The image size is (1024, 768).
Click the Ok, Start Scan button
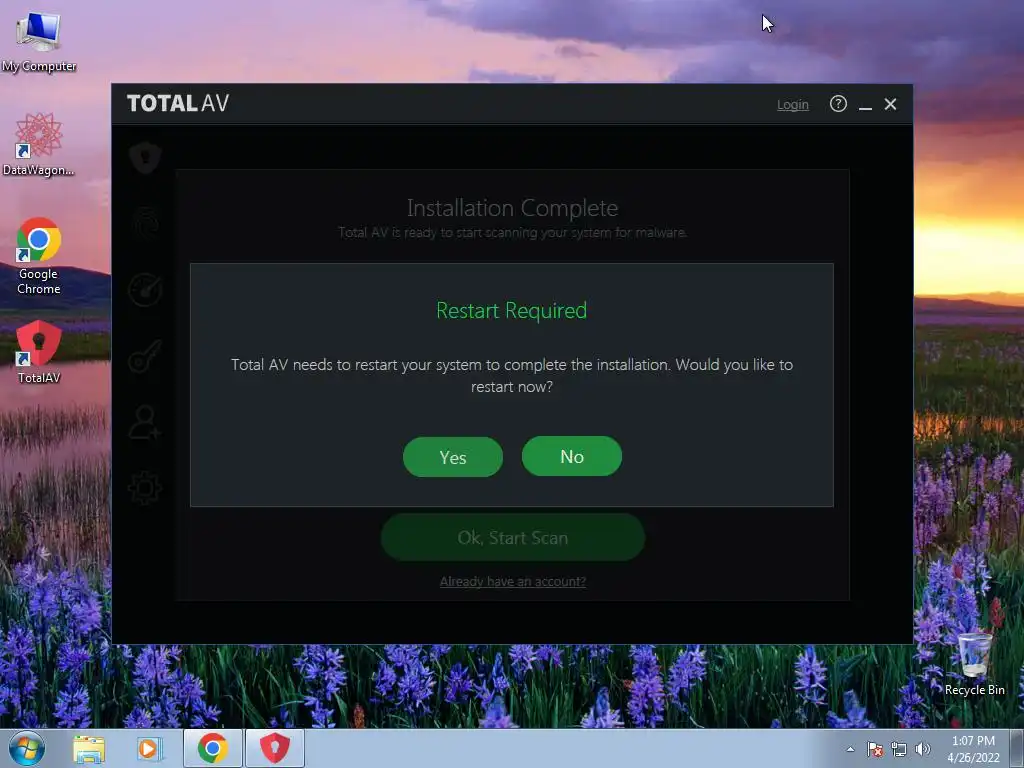coord(513,537)
